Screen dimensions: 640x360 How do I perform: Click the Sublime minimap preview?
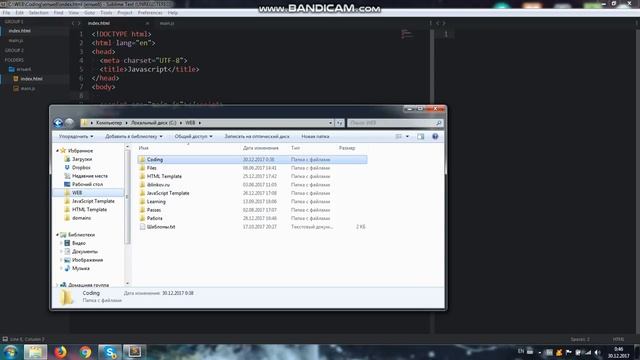(407, 33)
